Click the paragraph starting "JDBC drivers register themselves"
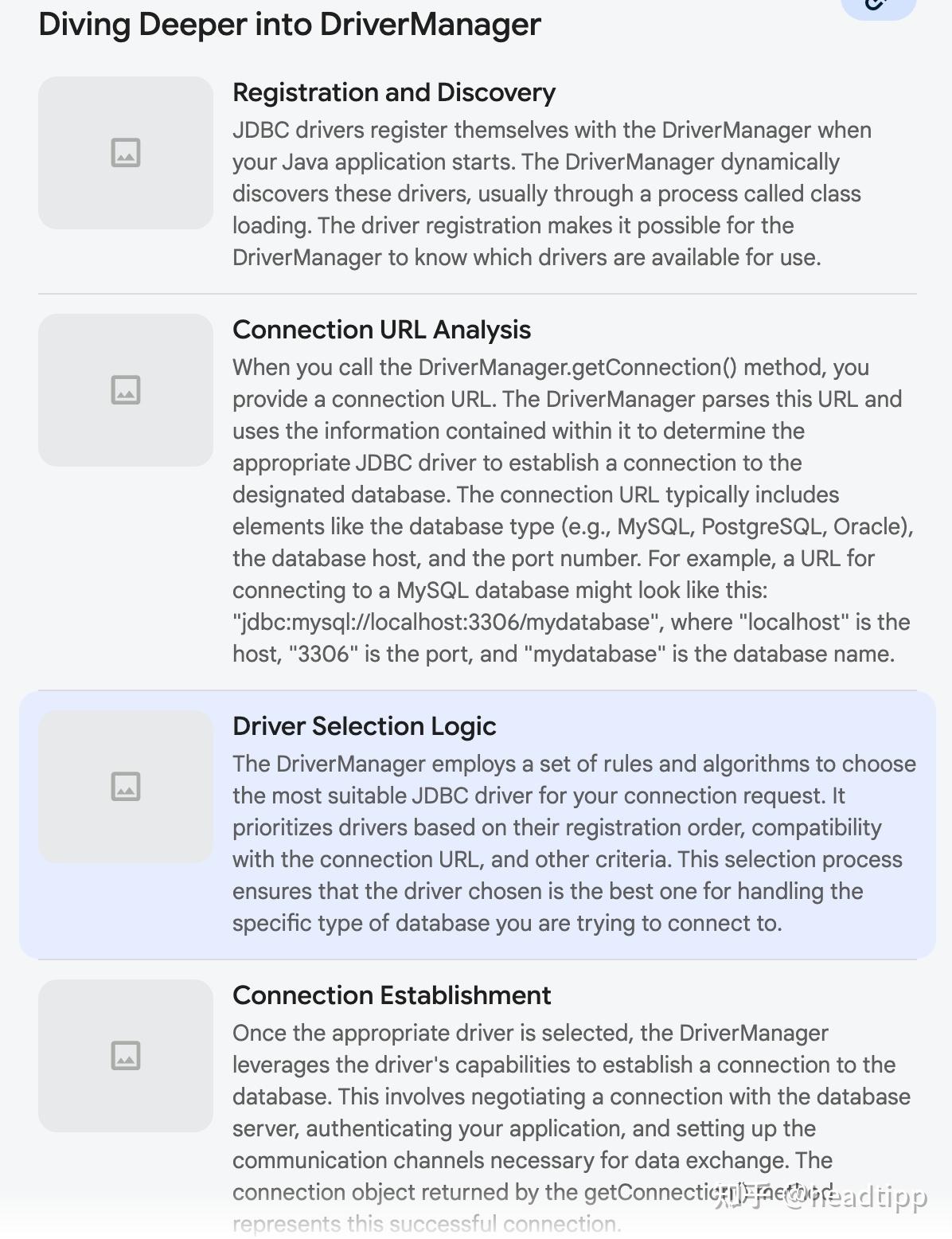Screen dimensions: 952x1239 click(x=551, y=193)
